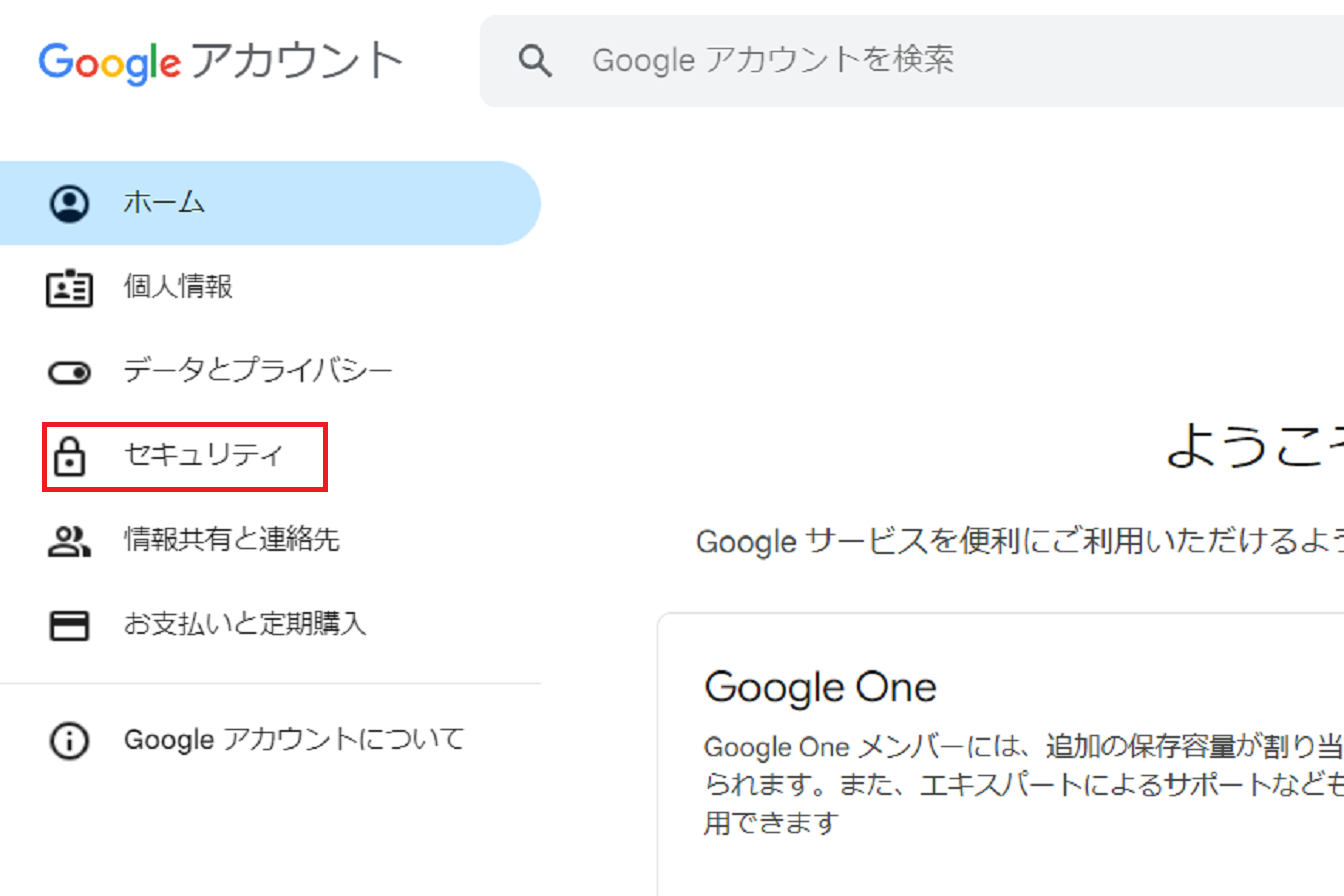Click the Google One card title
This screenshot has width=1344, height=896.
tap(820, 688)
